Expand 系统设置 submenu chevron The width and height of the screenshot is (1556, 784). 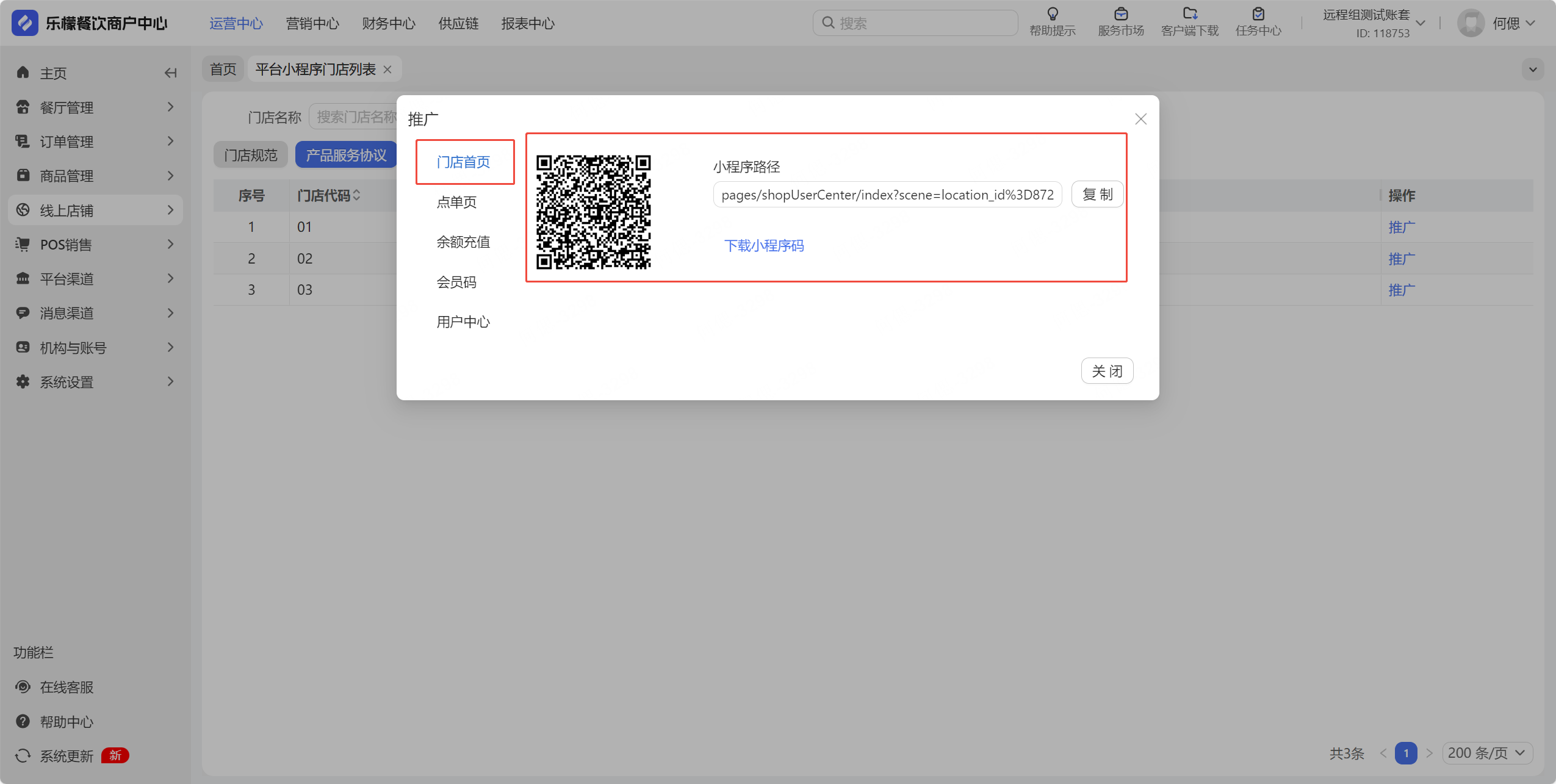click(x=171, y=382)
